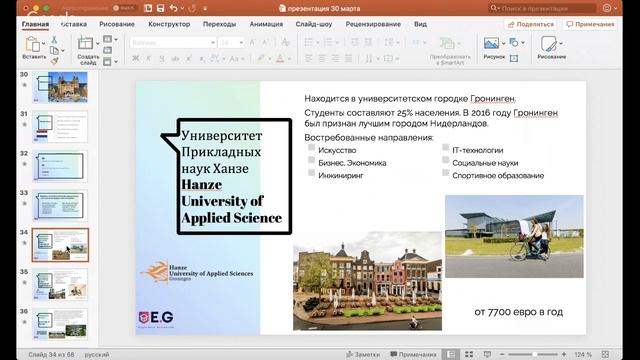640x360 pixels.
Task: Open the Главная tab
Action: tap(35, 24)
